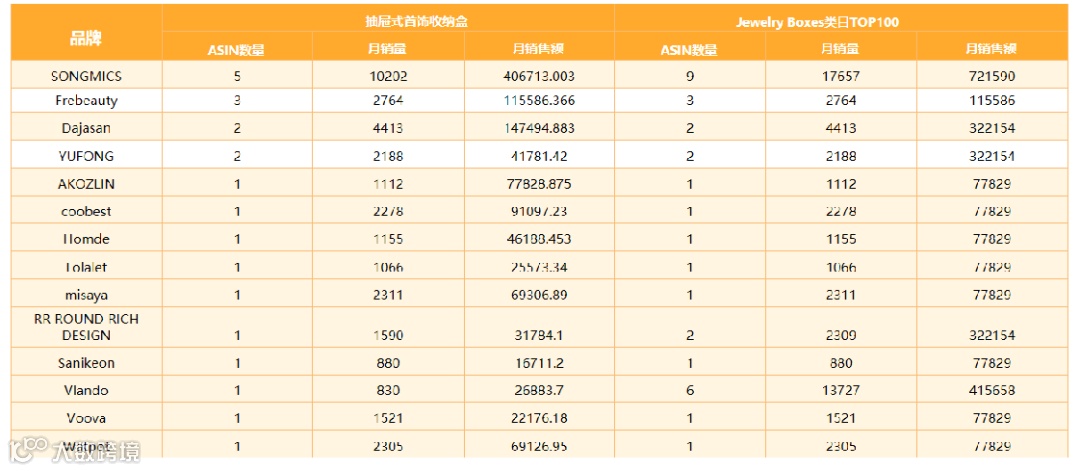The image size is (1080, 471).
Task: Select the YUFONG brand cell
Action: coord(86,156)
